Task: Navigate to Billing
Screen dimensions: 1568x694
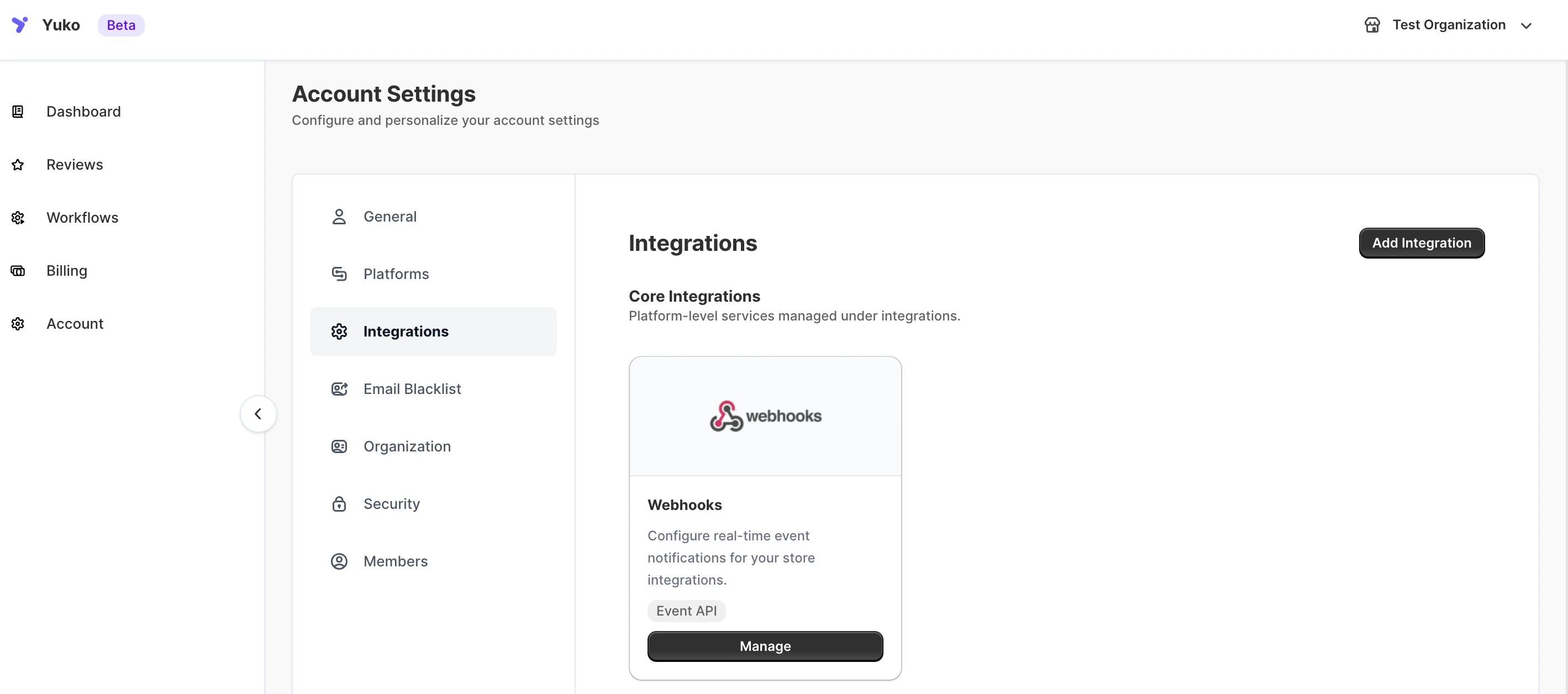Action: coord(66,270)
